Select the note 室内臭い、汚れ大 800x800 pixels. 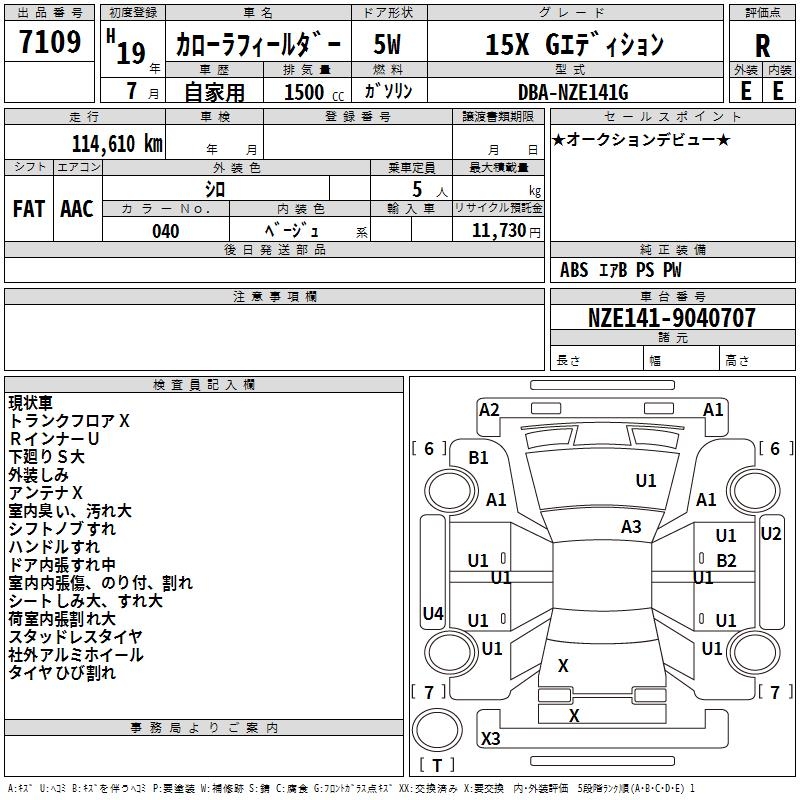[70, 511]
